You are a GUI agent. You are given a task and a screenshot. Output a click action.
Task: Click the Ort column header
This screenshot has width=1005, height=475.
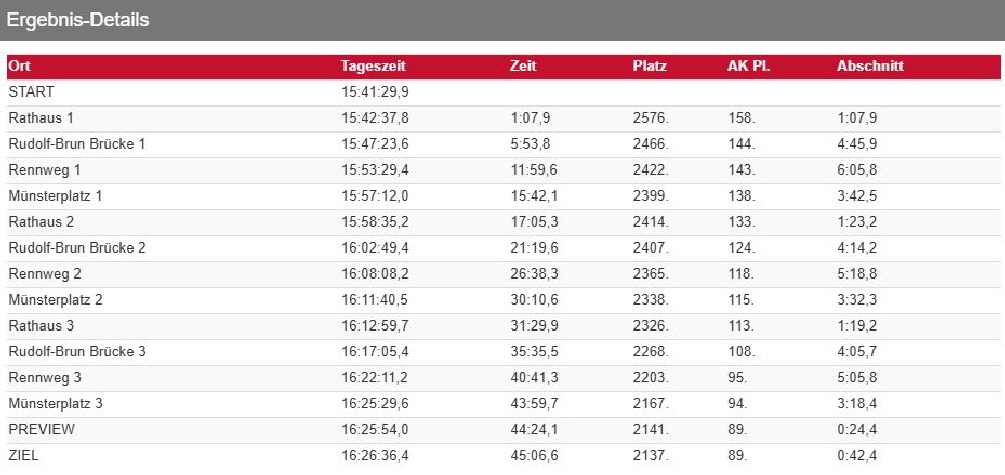coord(19,67)
